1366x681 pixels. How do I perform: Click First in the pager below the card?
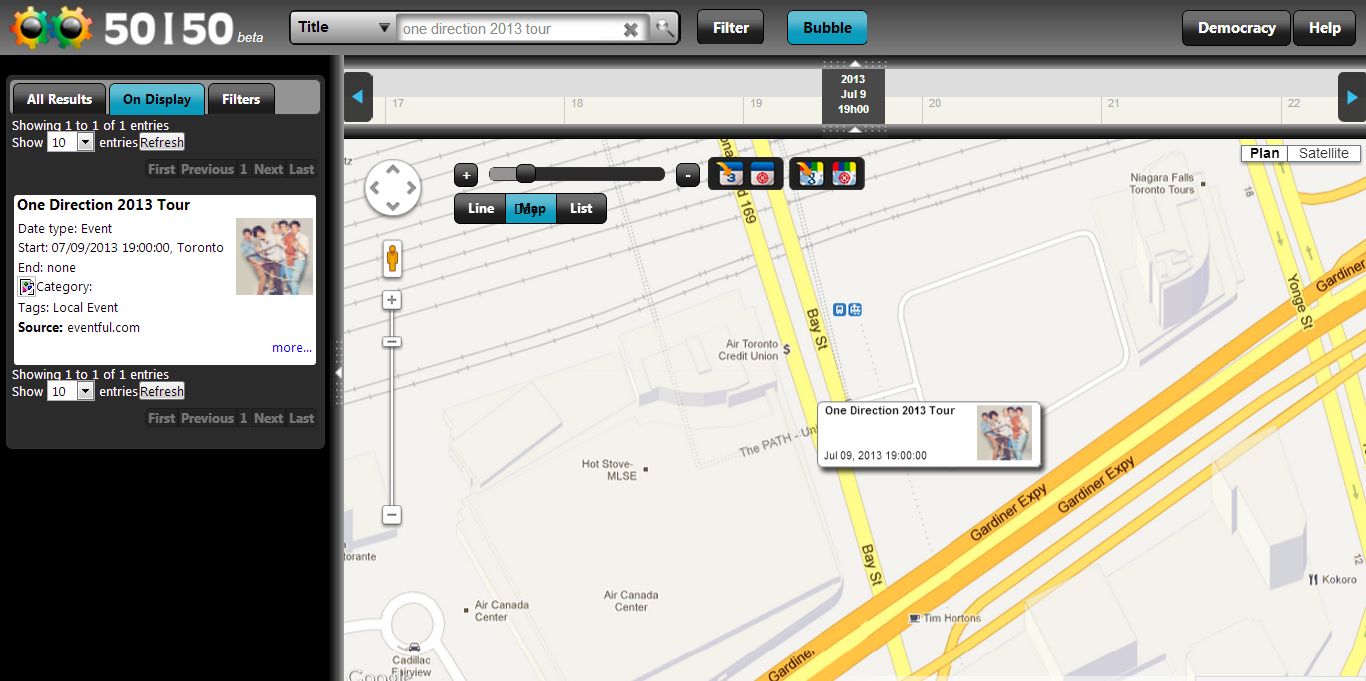pyautogui.click(x=161, y=418)
